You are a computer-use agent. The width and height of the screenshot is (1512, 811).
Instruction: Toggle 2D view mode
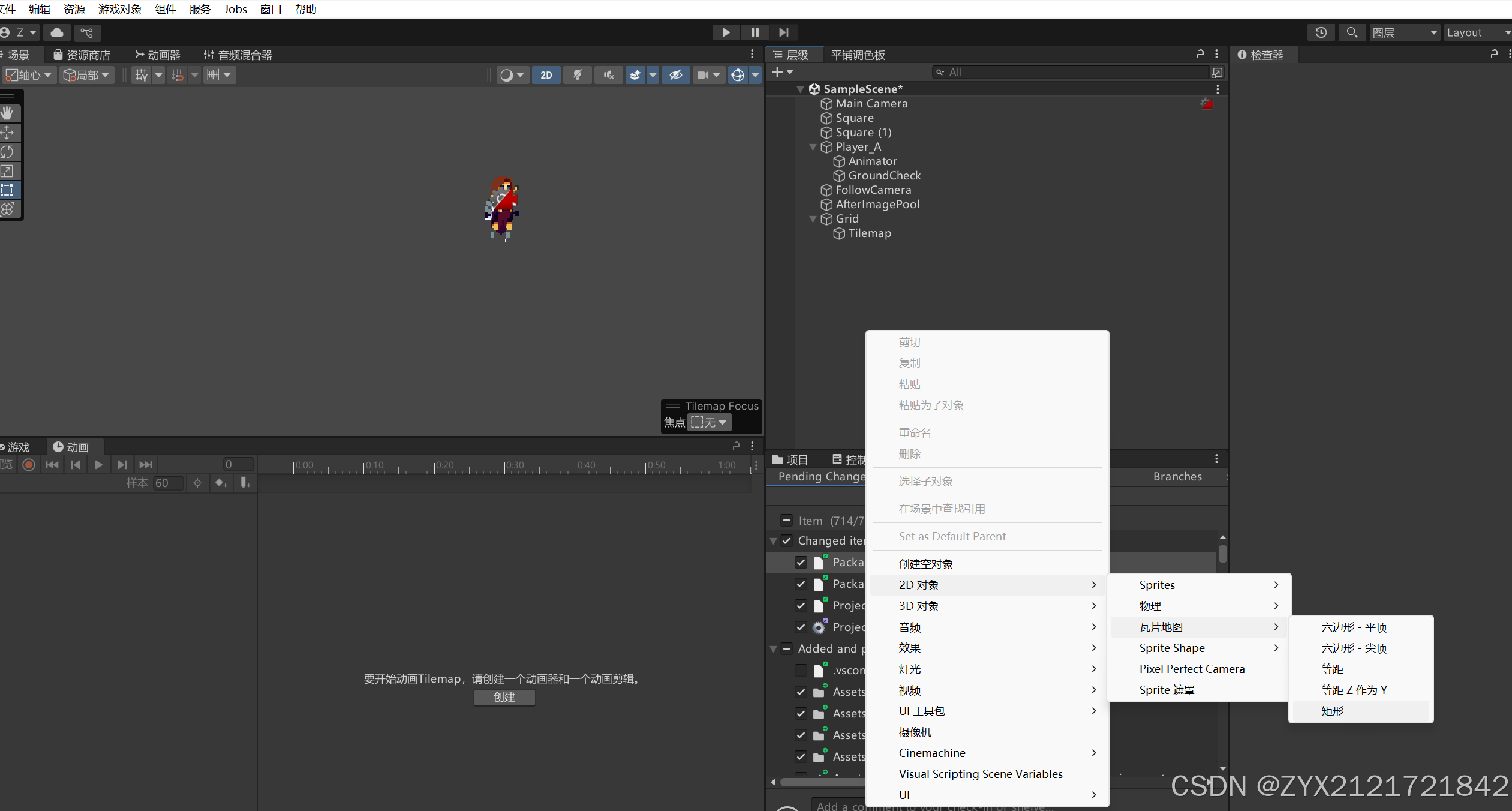click(546, 75)
